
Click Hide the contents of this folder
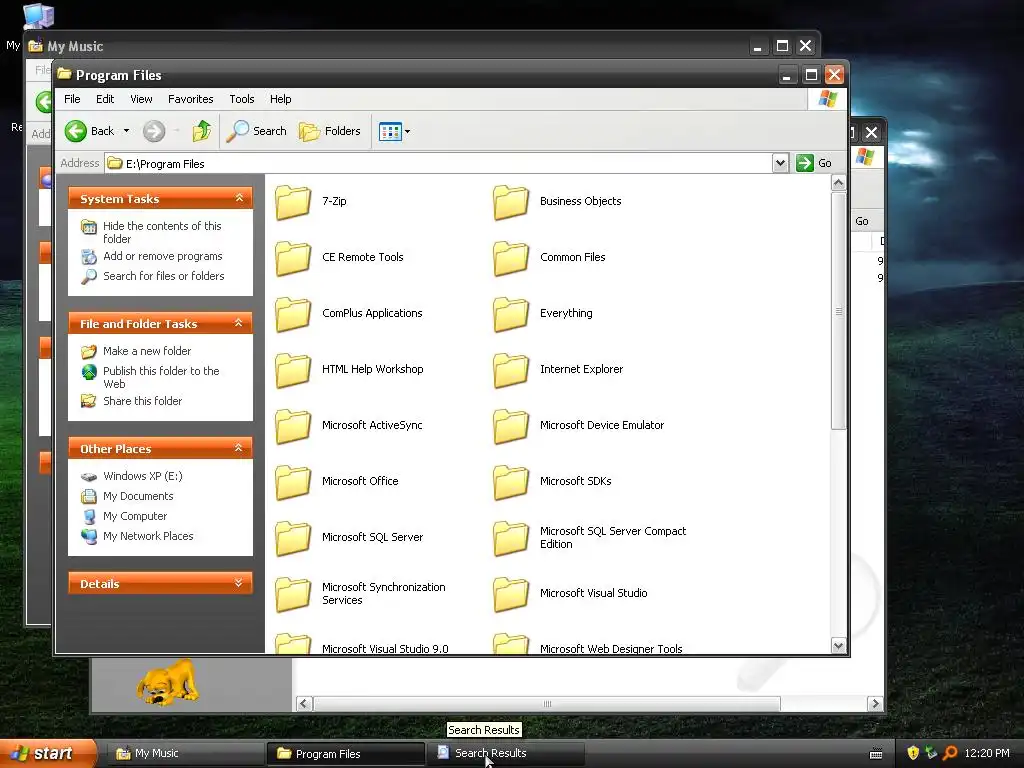point(162,232)
